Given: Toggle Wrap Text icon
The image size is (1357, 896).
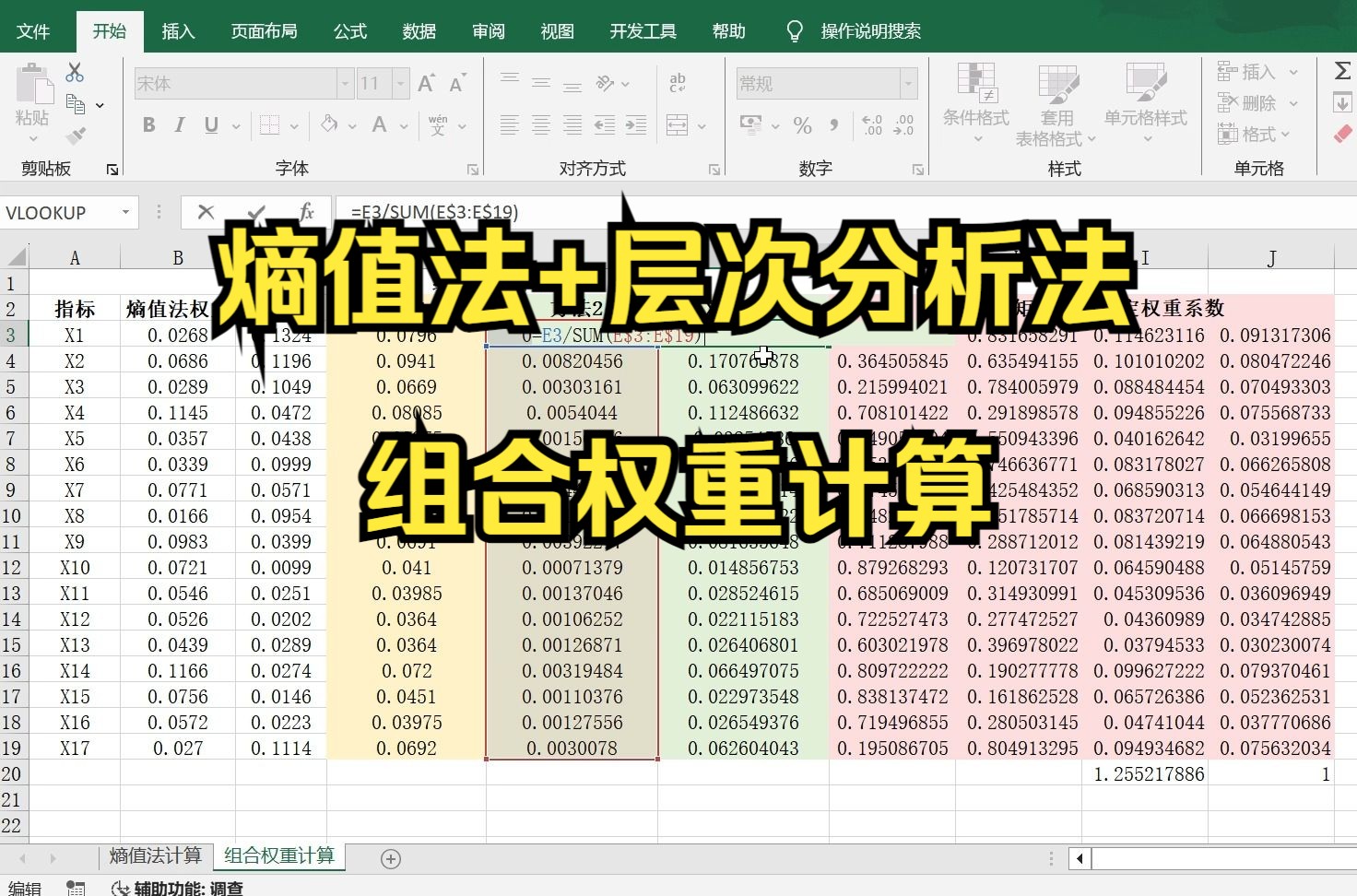Looking at the screenshot, I should (678, 83).
